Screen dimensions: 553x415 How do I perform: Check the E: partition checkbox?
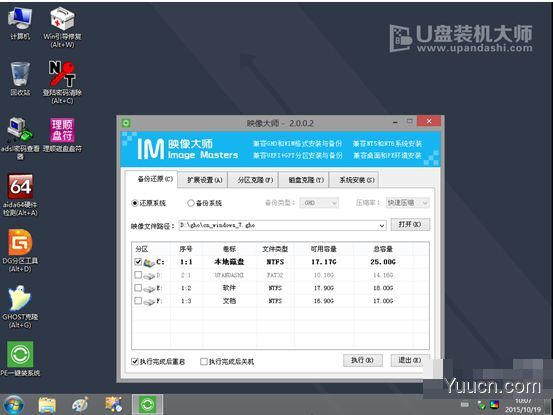(x=138, y=288)
